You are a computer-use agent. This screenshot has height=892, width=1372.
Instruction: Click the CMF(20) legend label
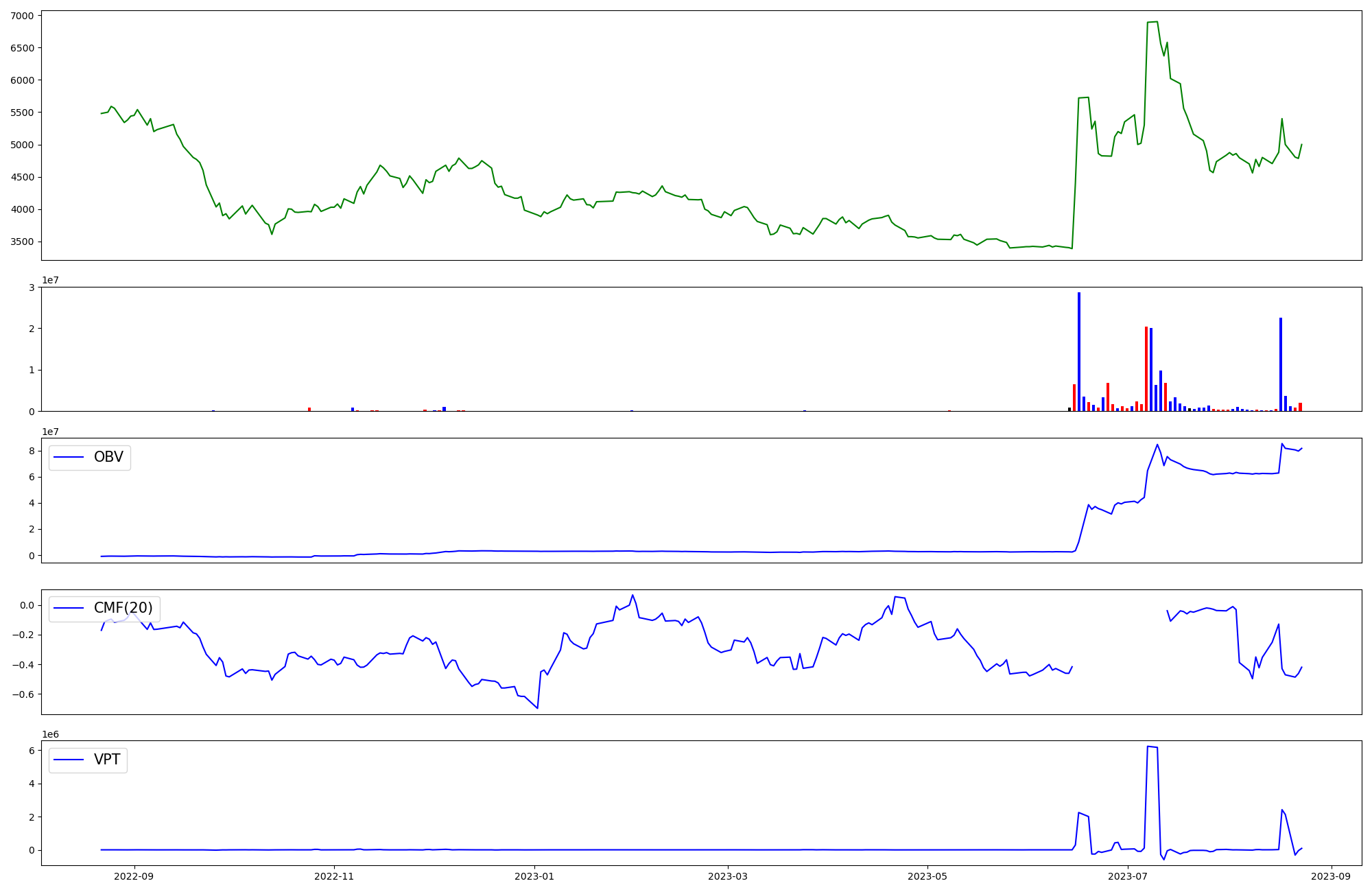[123, 609]
